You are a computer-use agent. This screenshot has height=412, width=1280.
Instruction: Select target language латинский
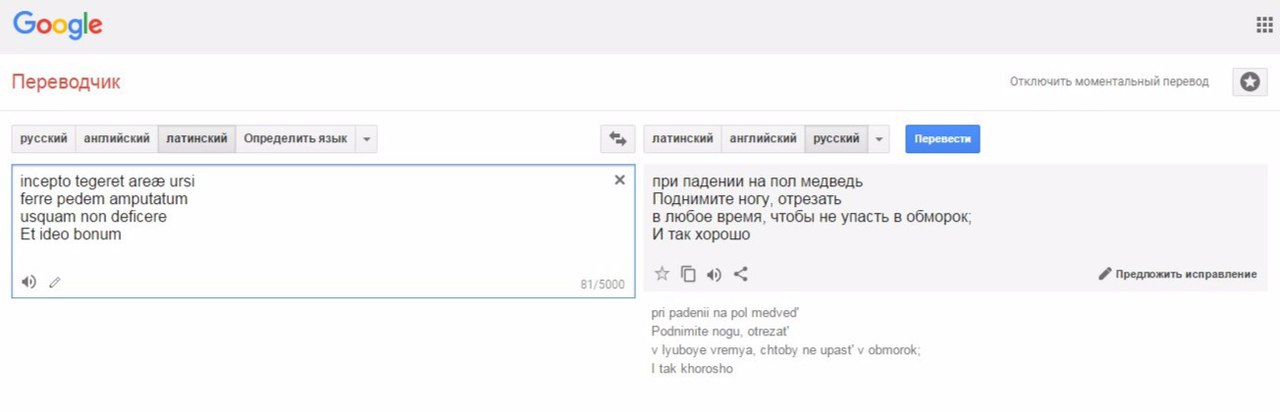coord(683,139)
